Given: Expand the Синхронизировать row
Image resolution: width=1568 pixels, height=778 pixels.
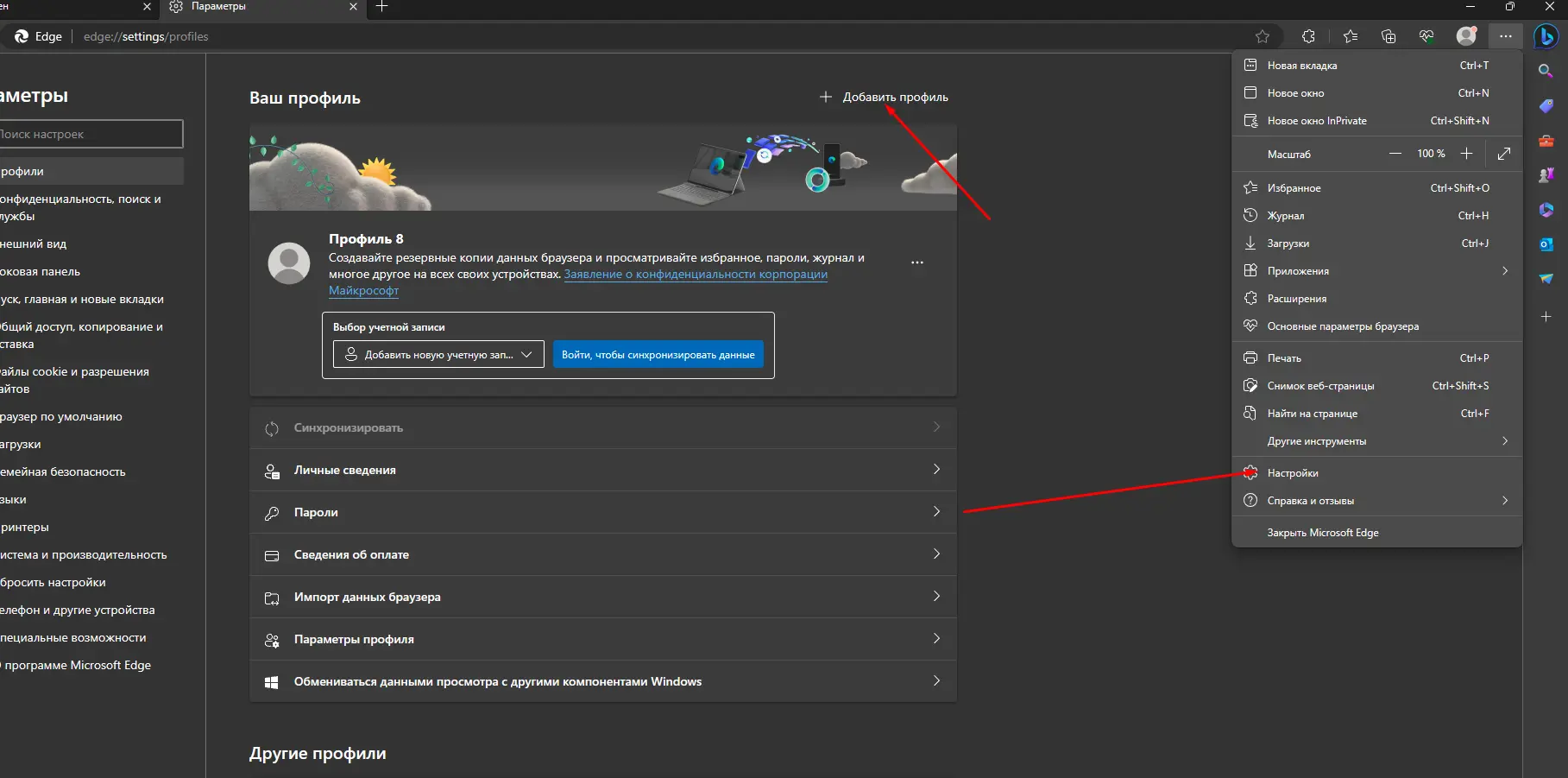Looking at the screenshot, I should [603, 427].
